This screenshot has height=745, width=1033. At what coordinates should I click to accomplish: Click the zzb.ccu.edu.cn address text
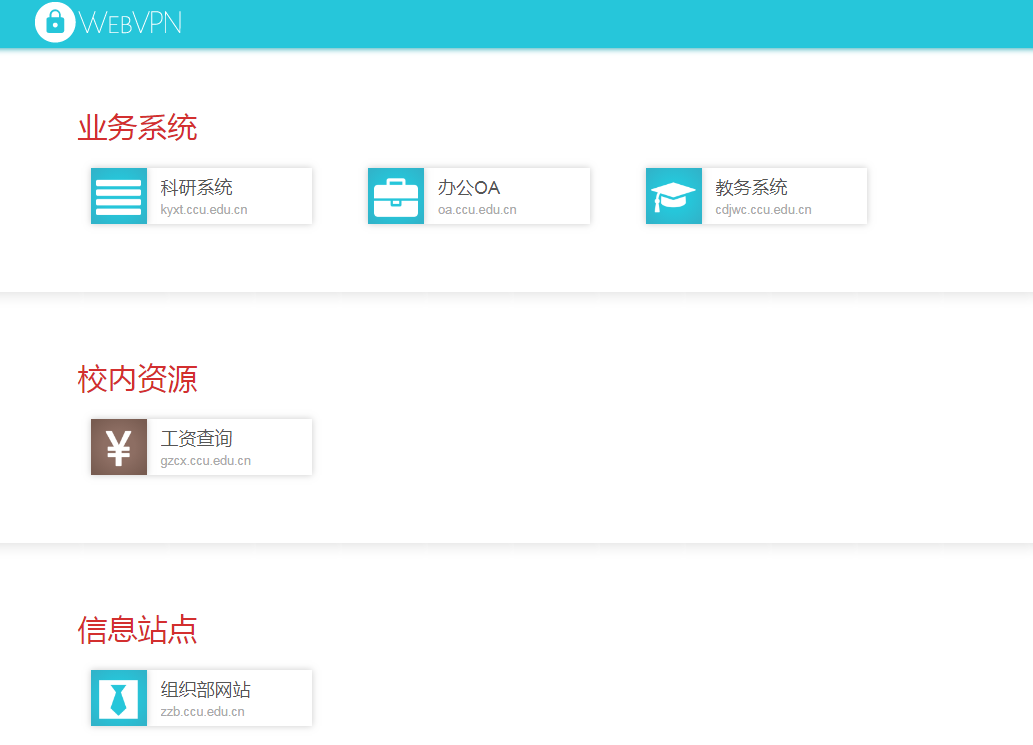point(202,712)
